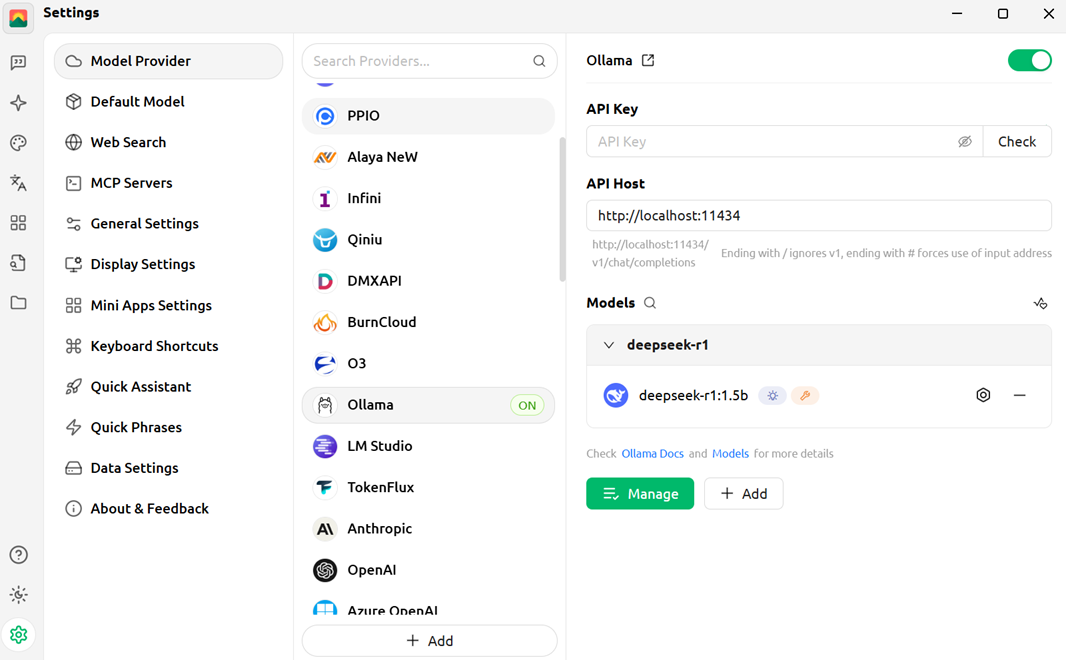
Task: Click the tool-use wrench tag on deepseek-r1:1.5b
Action: point(805,396)
